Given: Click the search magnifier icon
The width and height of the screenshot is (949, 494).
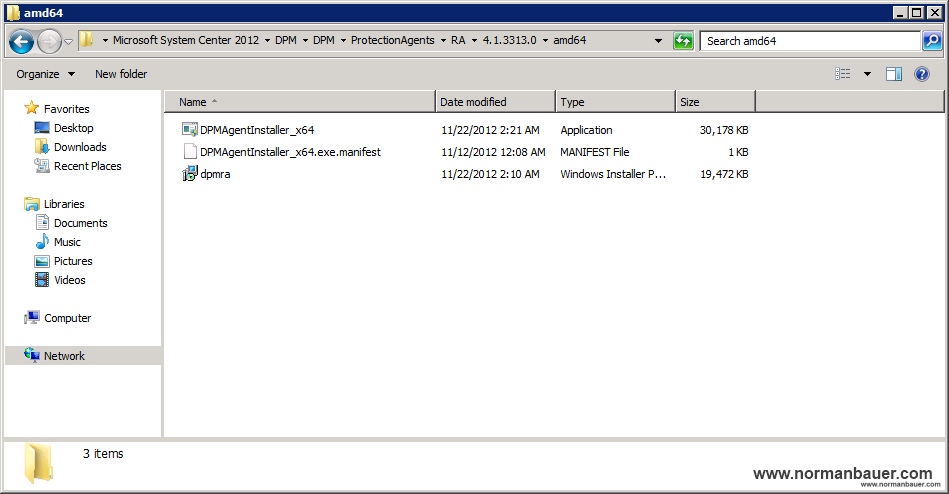Looking at the screenshot, I should pos(931,41).
